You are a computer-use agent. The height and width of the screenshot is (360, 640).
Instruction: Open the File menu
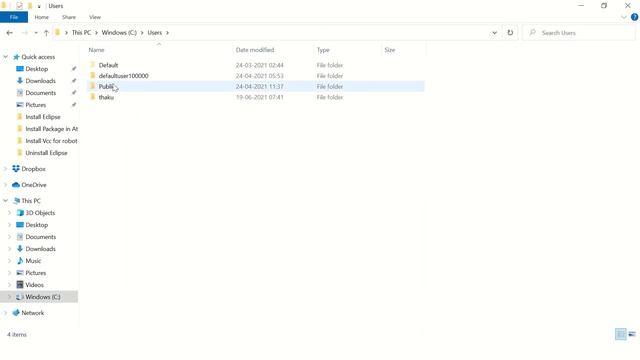coord(14,17)
